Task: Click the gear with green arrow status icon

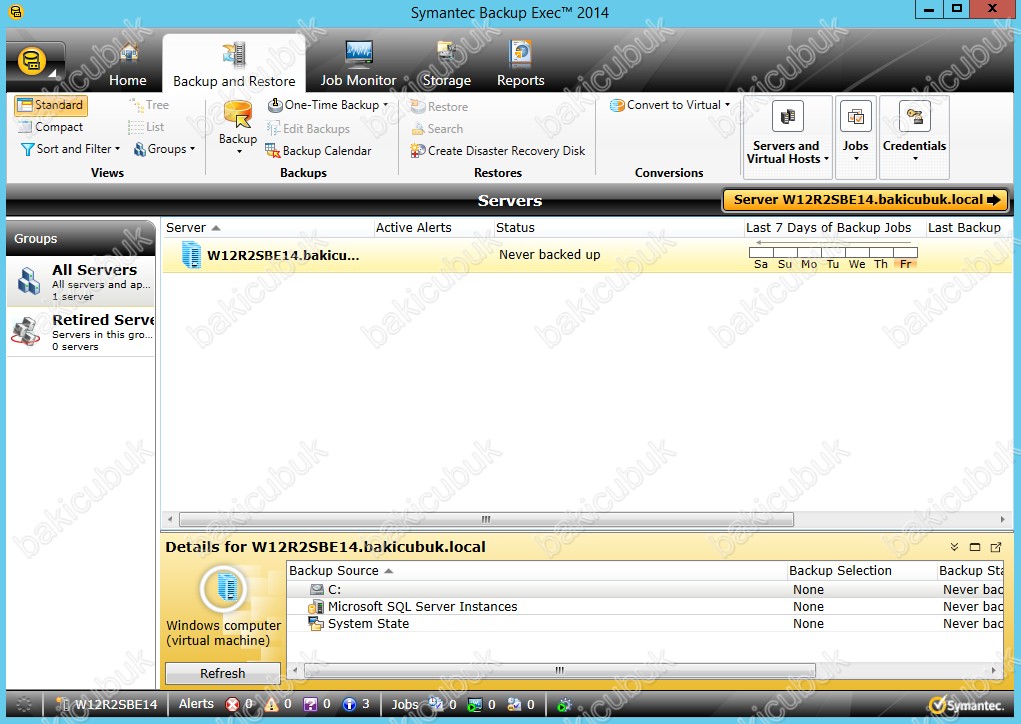Action: [565, 705]
